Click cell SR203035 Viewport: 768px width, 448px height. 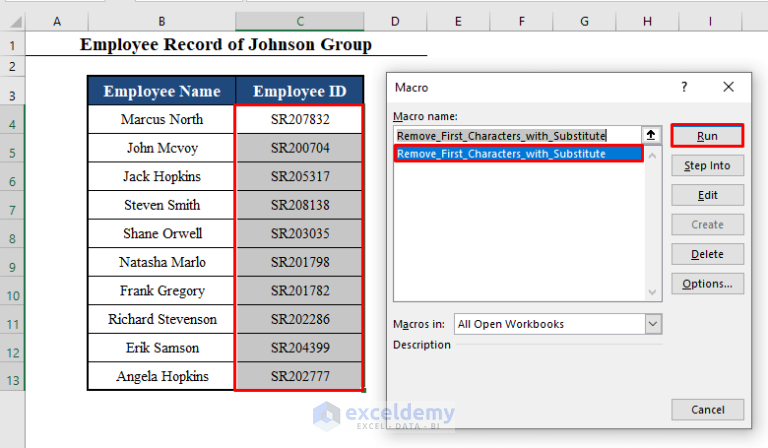click(300, 234)
